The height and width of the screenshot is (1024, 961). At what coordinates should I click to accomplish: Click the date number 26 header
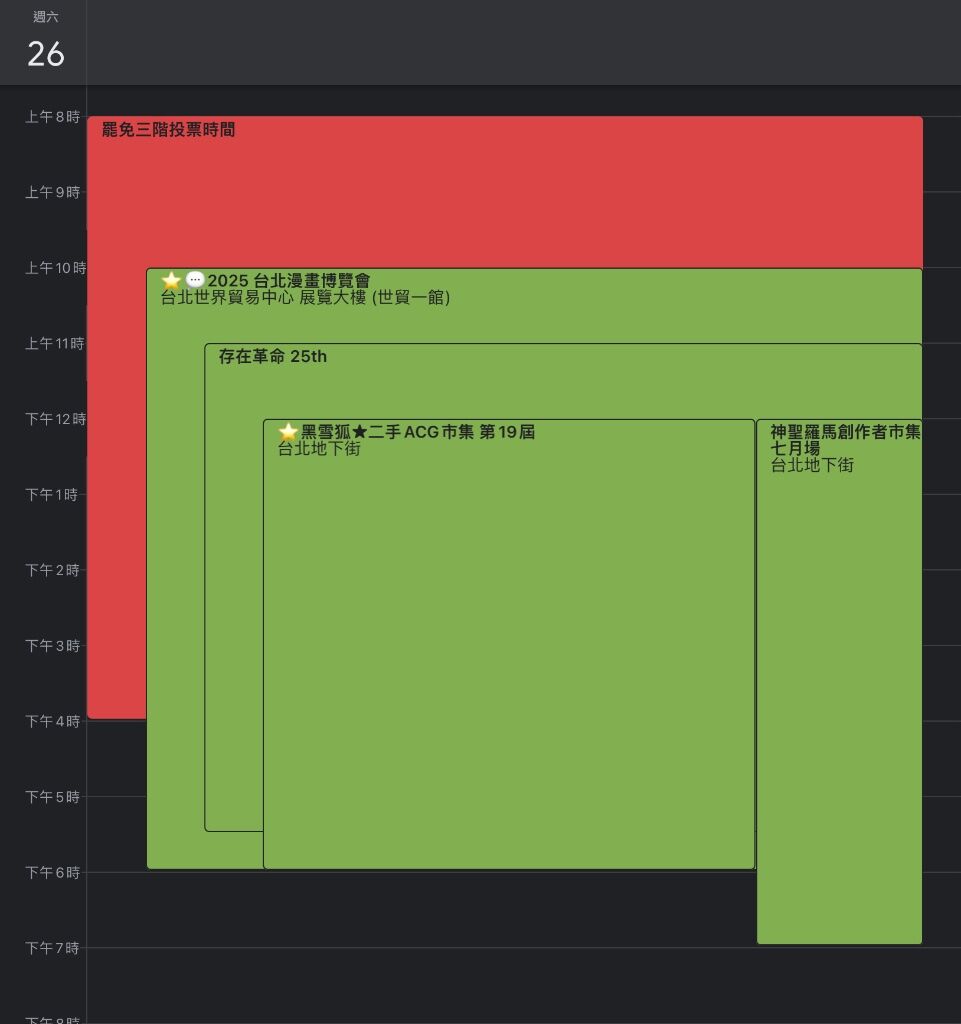pyautogui.click(x=46, y=54)
